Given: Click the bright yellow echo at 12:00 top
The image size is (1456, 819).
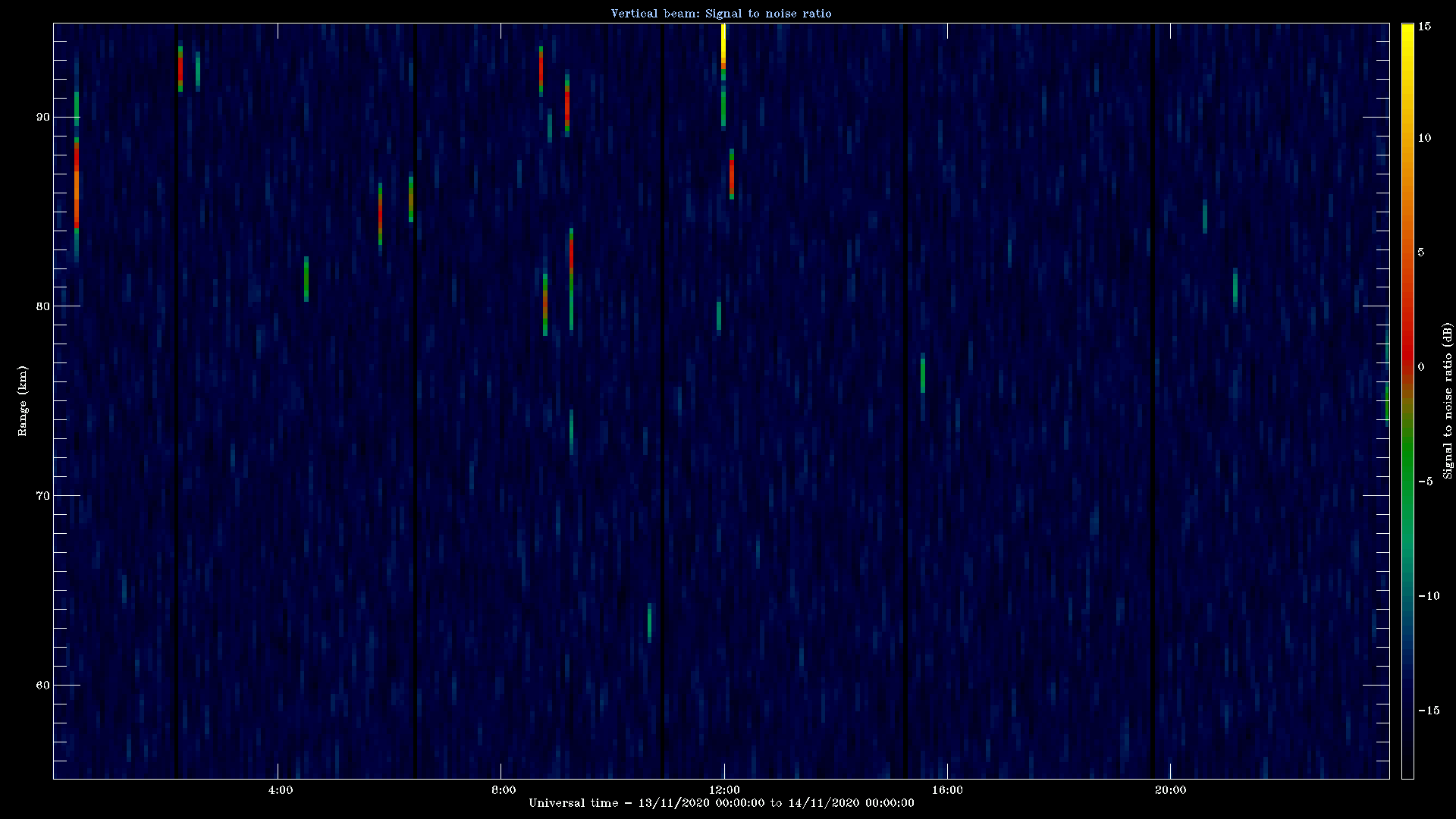Looking at the screenshot, I should pos(723,44).
